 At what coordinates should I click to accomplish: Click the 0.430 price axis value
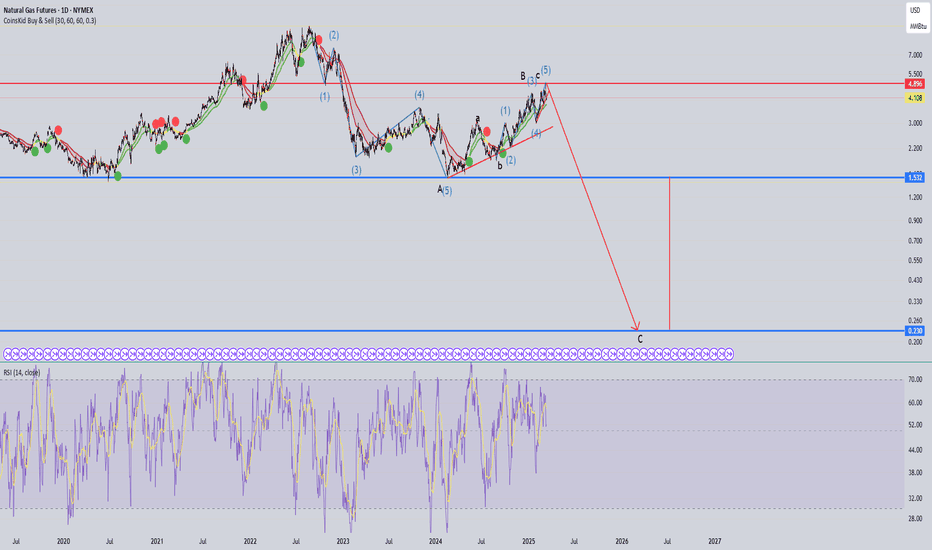coord(915,280)
